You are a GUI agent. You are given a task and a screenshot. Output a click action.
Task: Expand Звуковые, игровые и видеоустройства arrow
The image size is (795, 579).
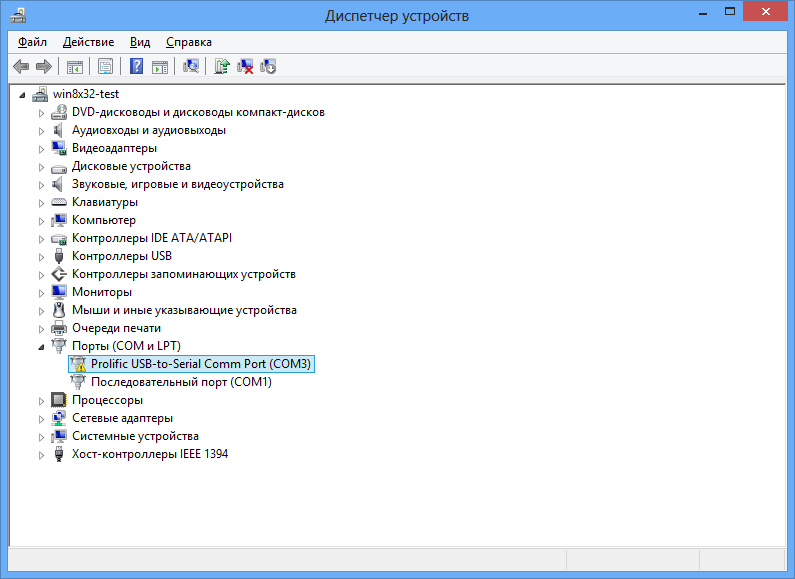pos(41,185)
